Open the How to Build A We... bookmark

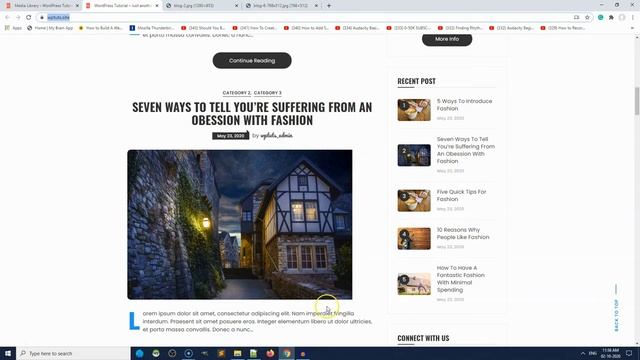pyautogui.click(x=100, y=28)
